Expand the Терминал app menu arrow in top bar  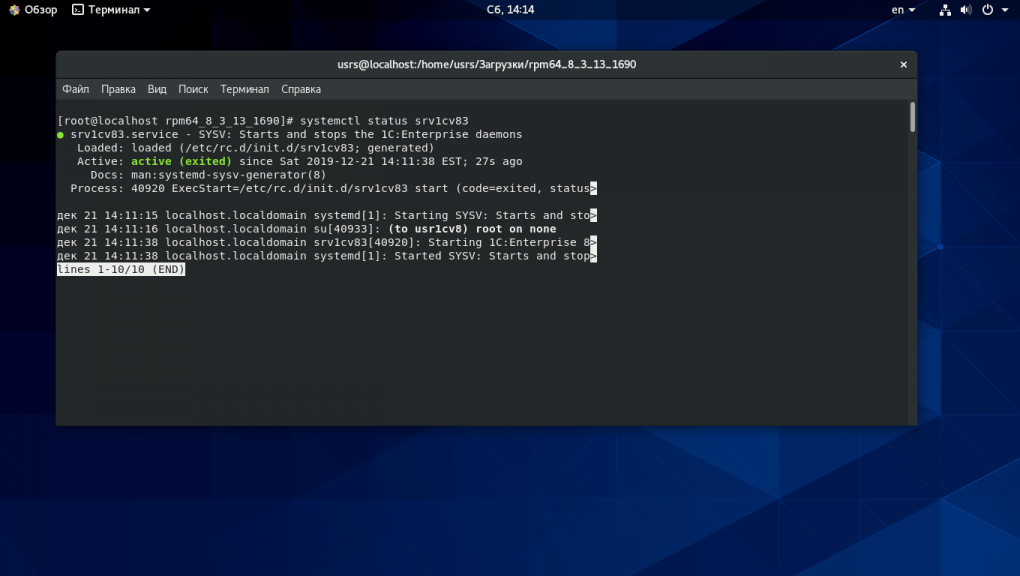coord(147,10)
